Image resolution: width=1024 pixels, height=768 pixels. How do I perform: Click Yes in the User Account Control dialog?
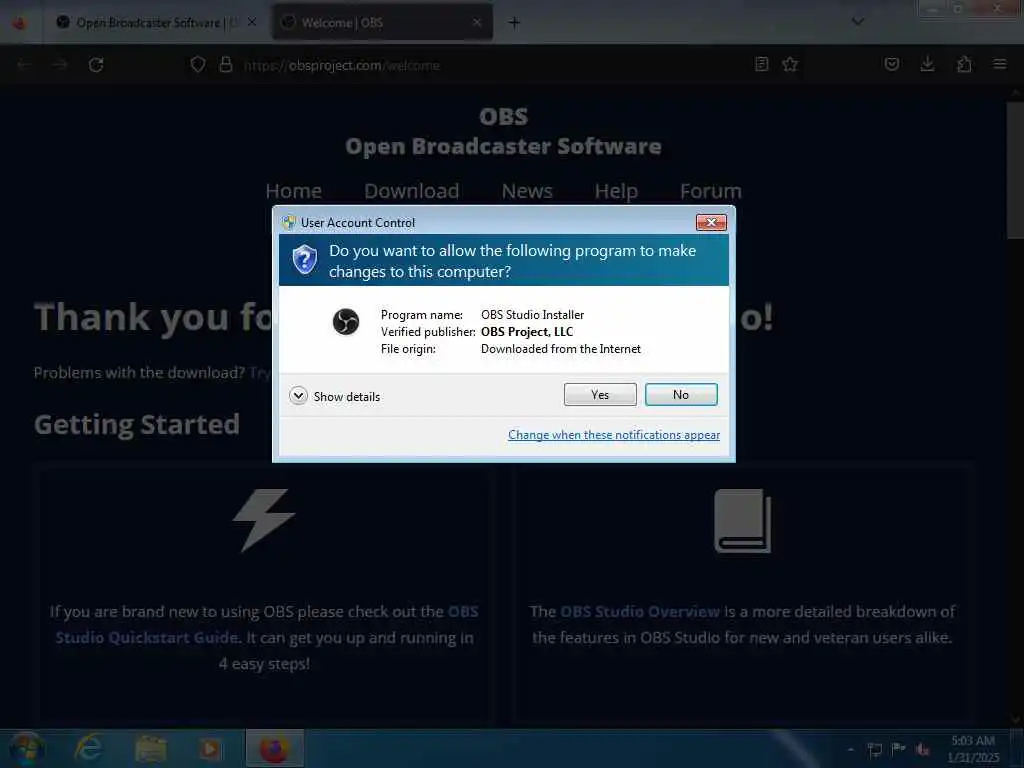600,394
